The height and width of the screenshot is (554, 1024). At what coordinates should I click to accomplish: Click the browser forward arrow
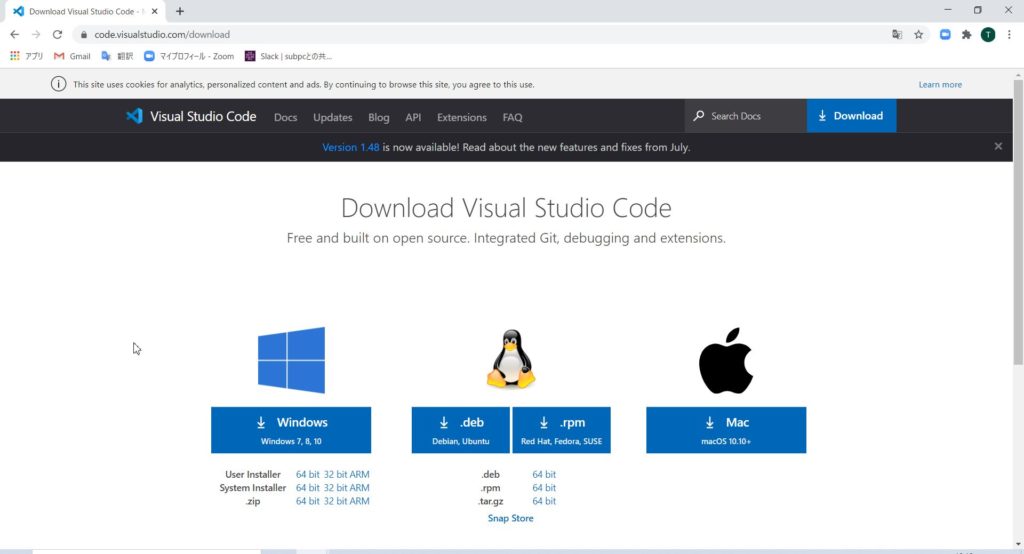pos(36,35)
